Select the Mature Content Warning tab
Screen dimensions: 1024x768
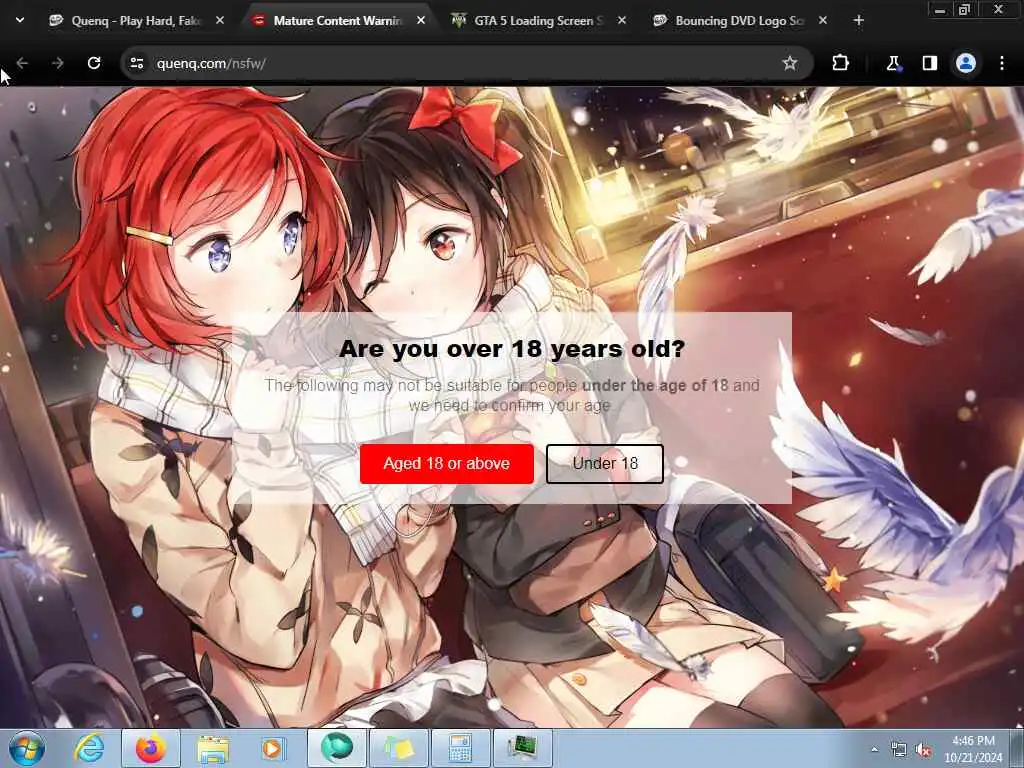[x=338, y=21]
